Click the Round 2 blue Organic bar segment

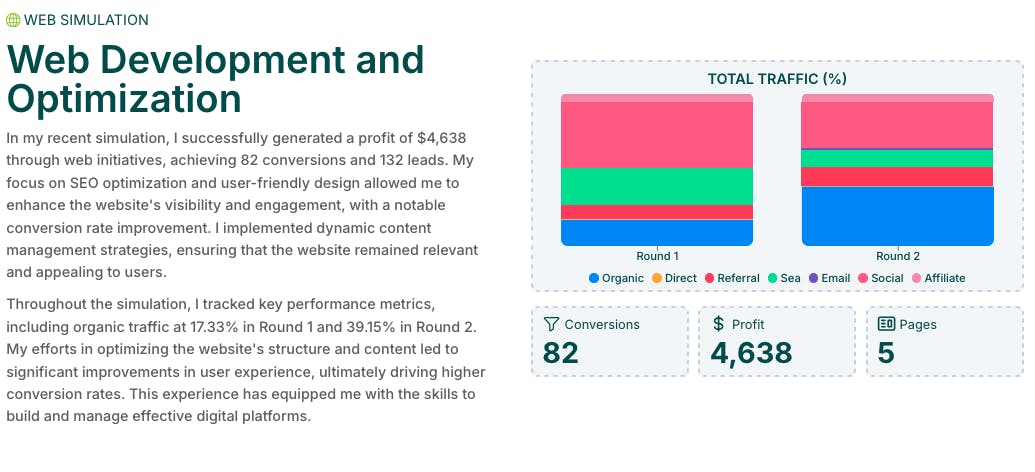(x=897, y=215)
